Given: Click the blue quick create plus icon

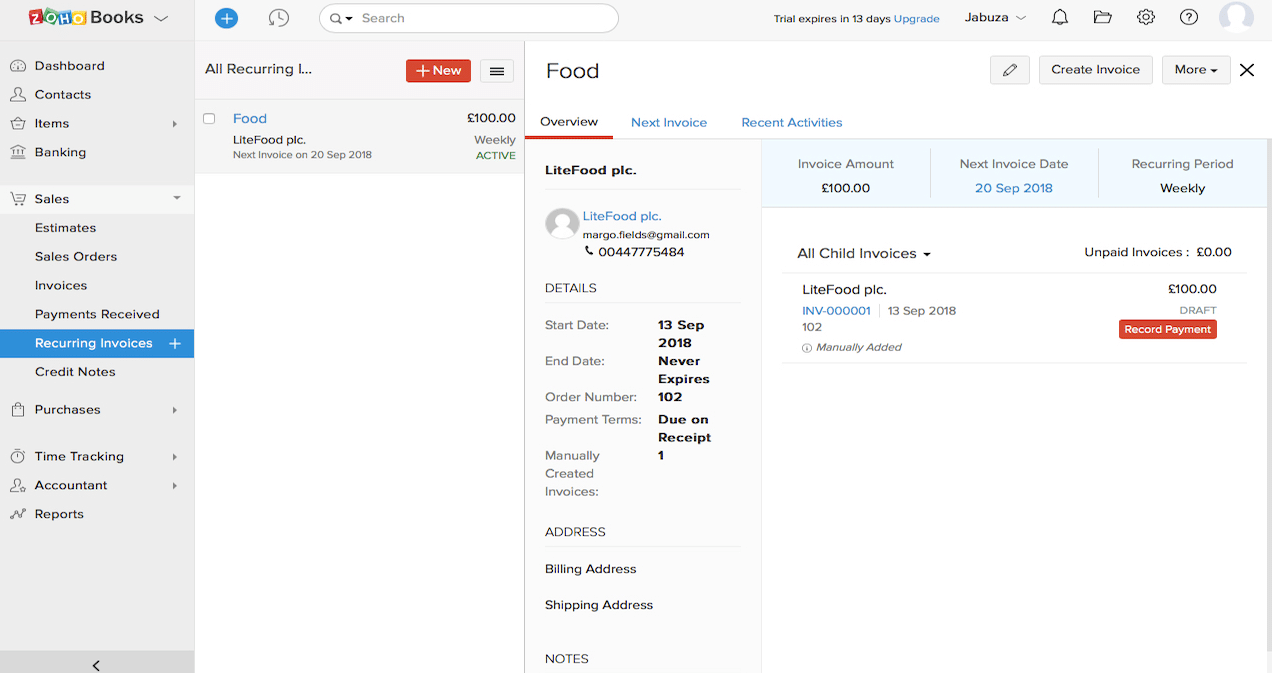Looking at the screenshot, I should pyautogui.click(x=227, y=18).
